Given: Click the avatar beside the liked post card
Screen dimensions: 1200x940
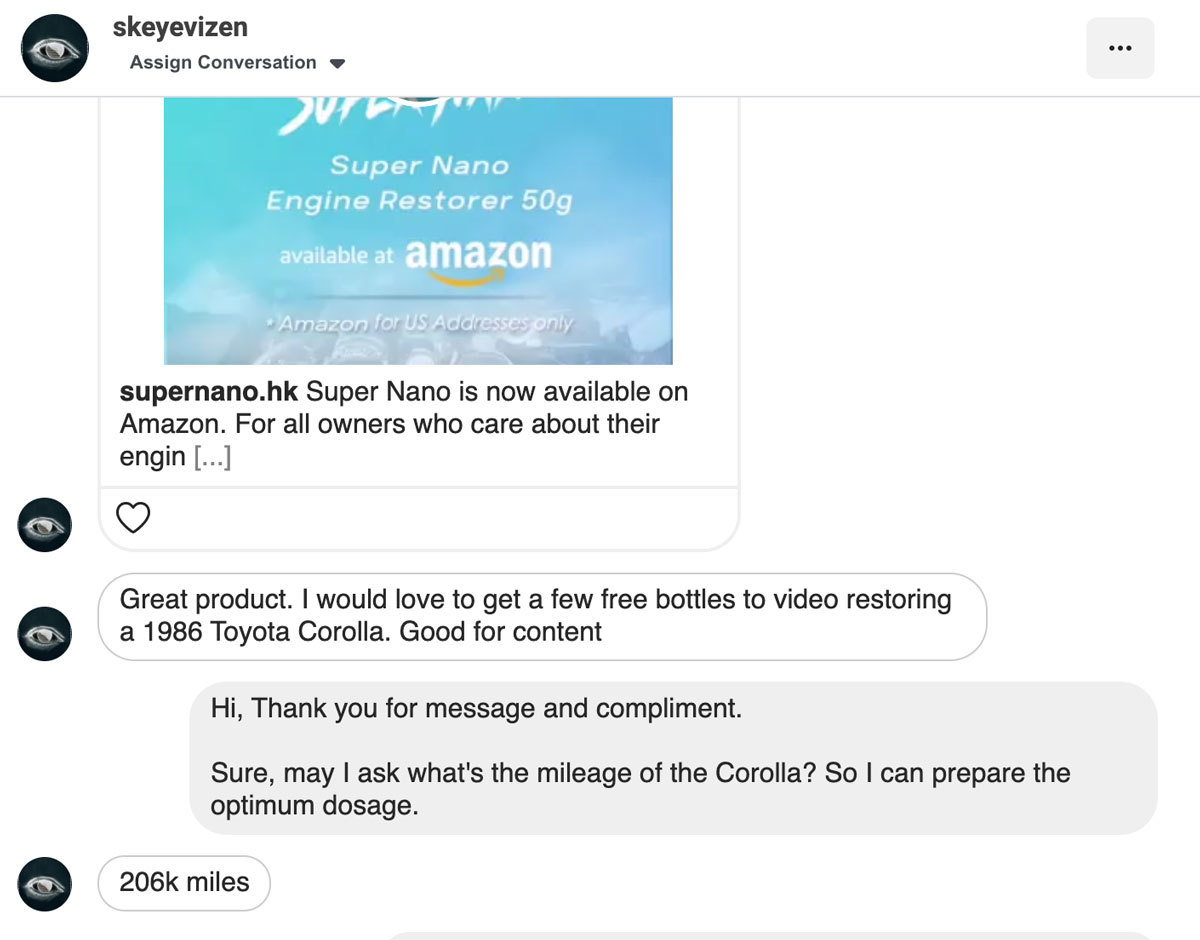Looking at the screenshot, I should pos(44,524).
